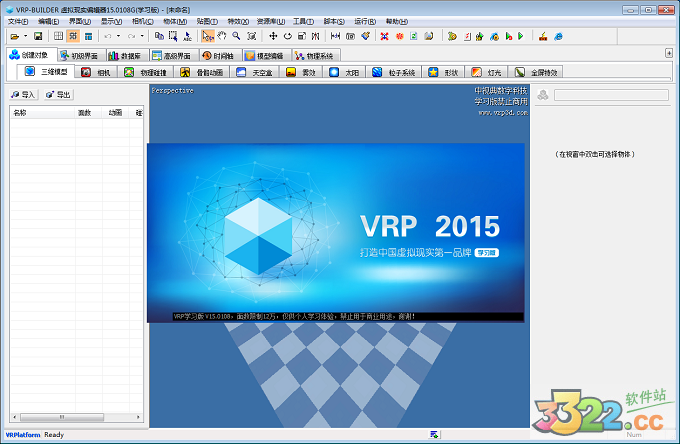680x444 pixels.
Task: Select the move cross-arrows tool
Action: tap(273, 36)
